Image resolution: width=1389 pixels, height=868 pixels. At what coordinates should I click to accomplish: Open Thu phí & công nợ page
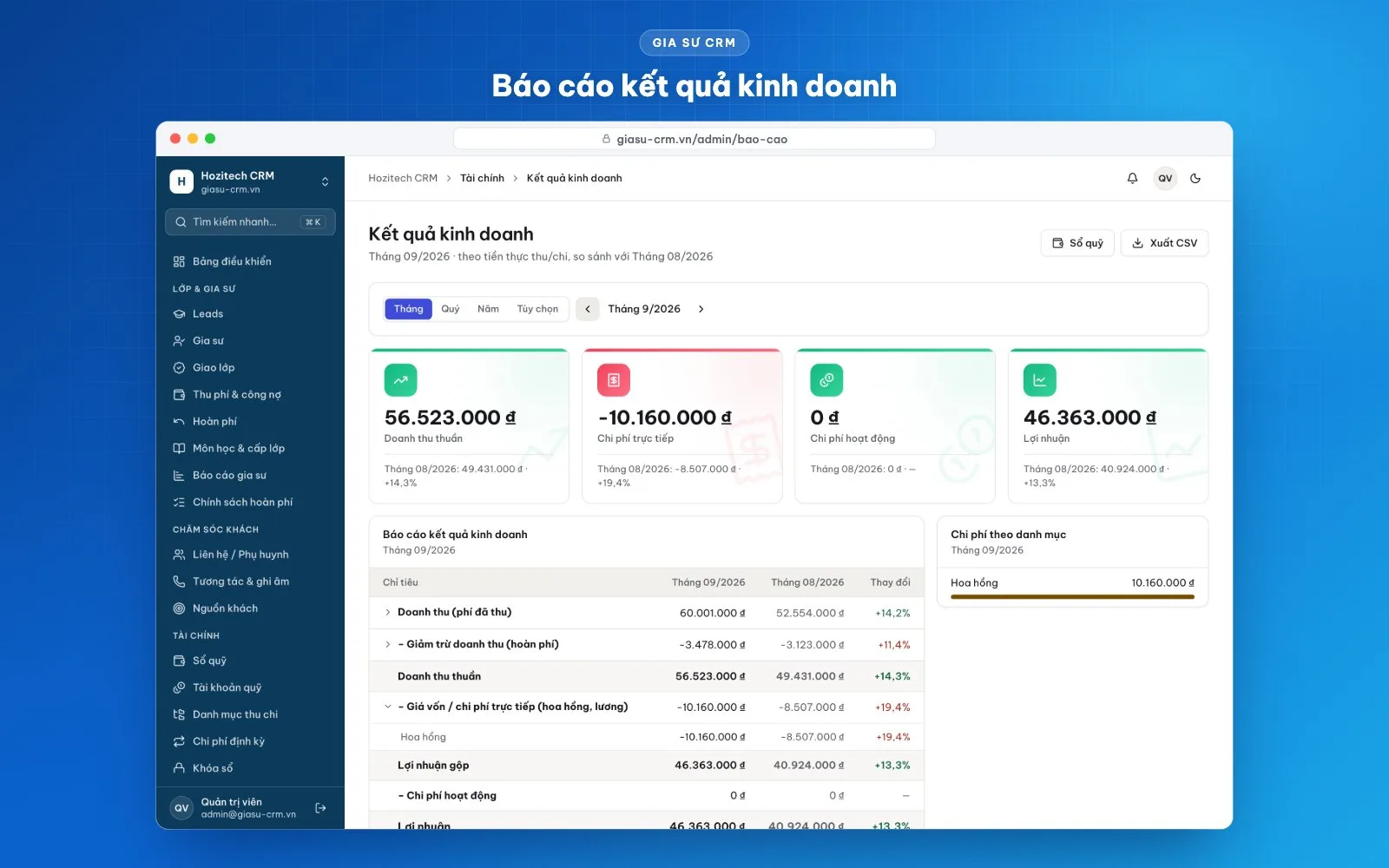(250, 395)
